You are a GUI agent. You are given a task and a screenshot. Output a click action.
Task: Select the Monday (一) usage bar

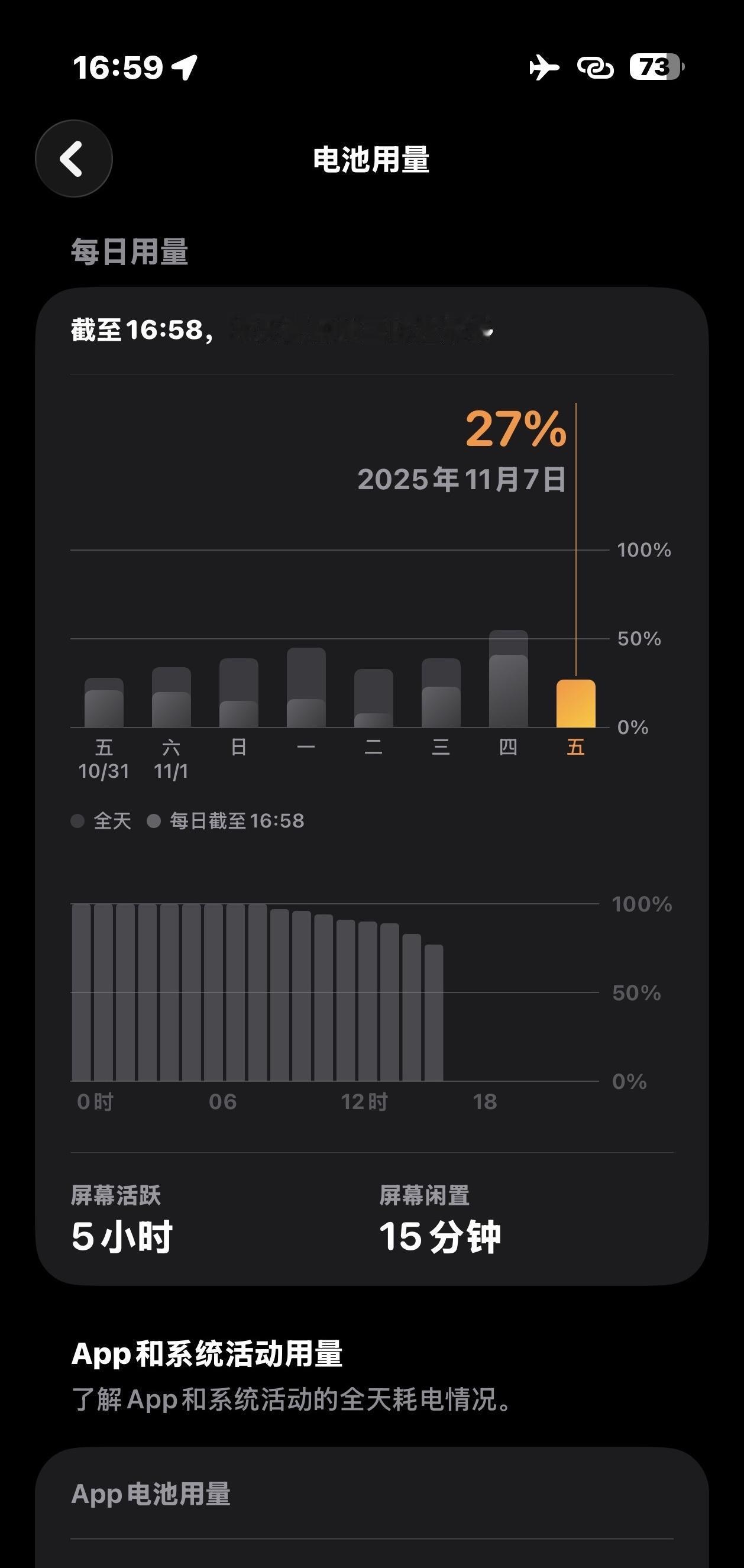click(306, 688)
